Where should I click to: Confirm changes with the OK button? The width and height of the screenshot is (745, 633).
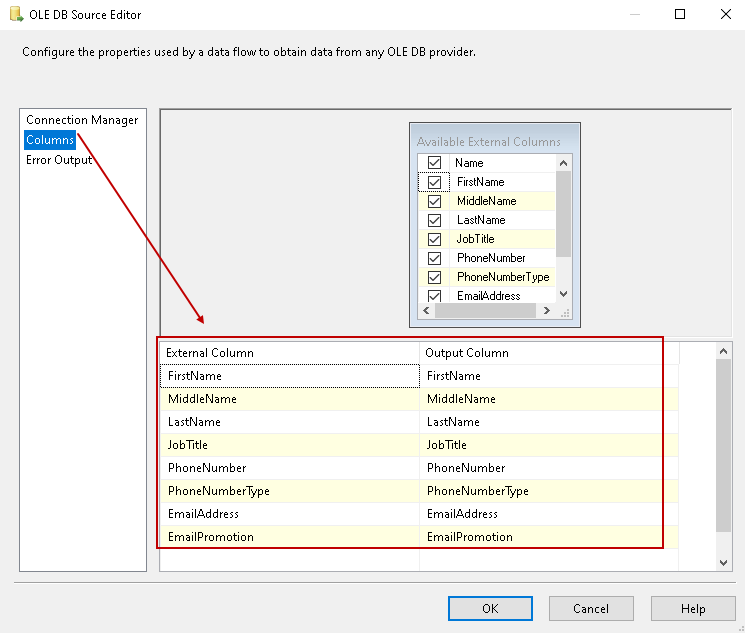coord(490,609)
